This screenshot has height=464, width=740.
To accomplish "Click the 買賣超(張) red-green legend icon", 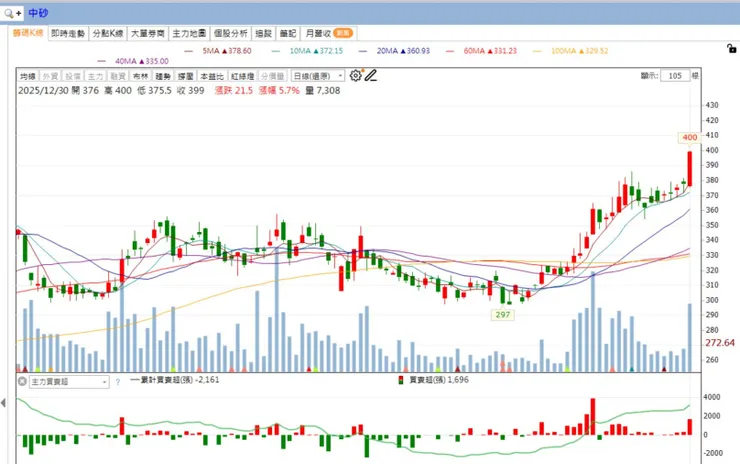I will click(401, 380).
